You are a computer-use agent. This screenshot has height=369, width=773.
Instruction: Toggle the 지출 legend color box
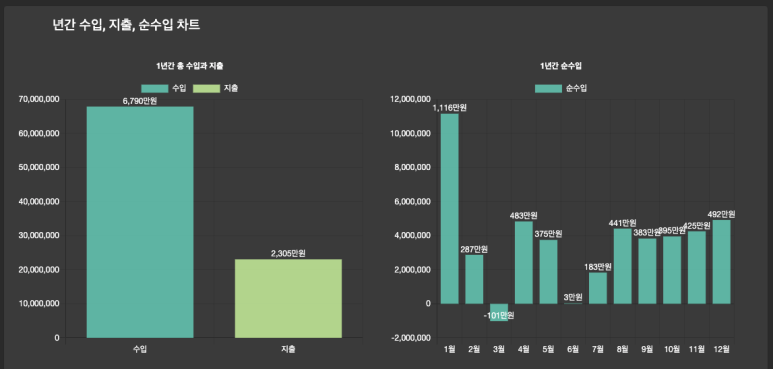coord(206,89)
